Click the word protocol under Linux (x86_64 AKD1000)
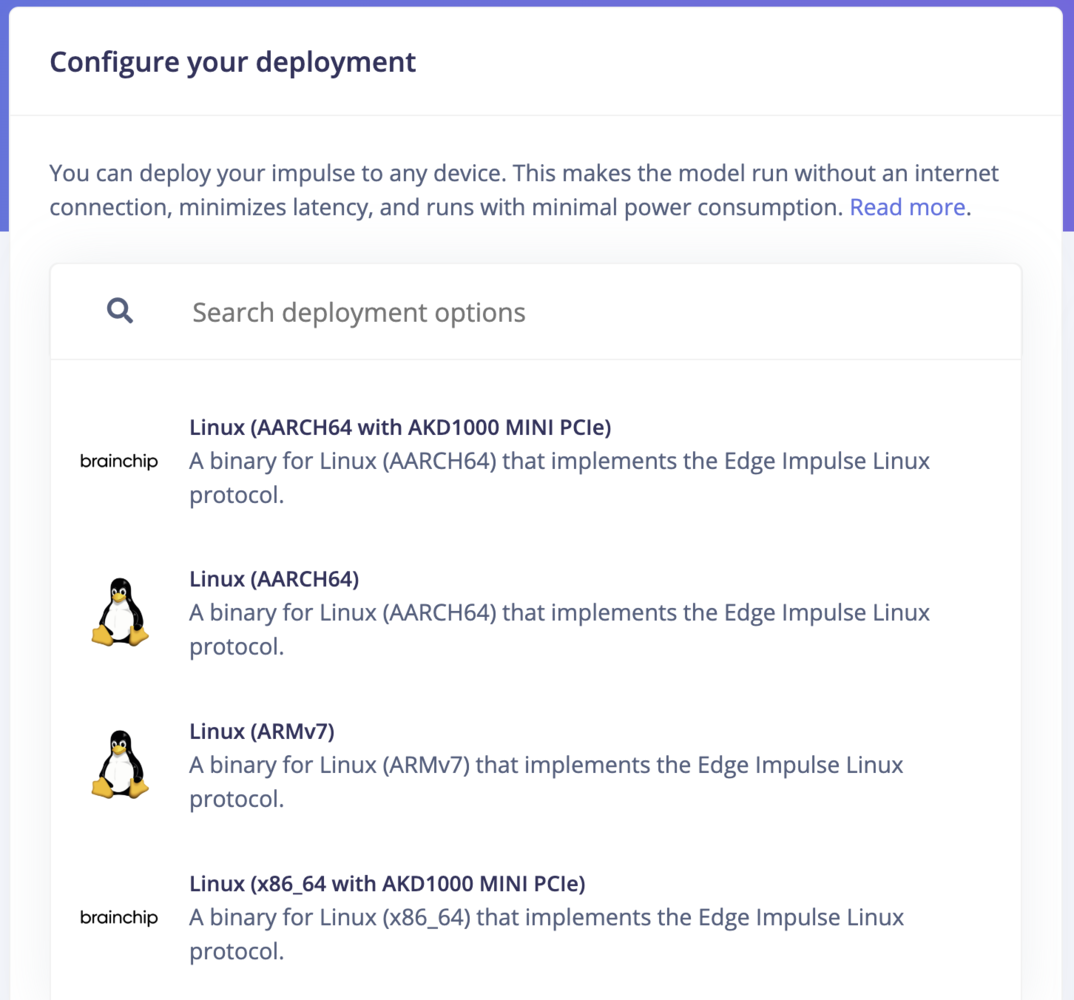 236,951
